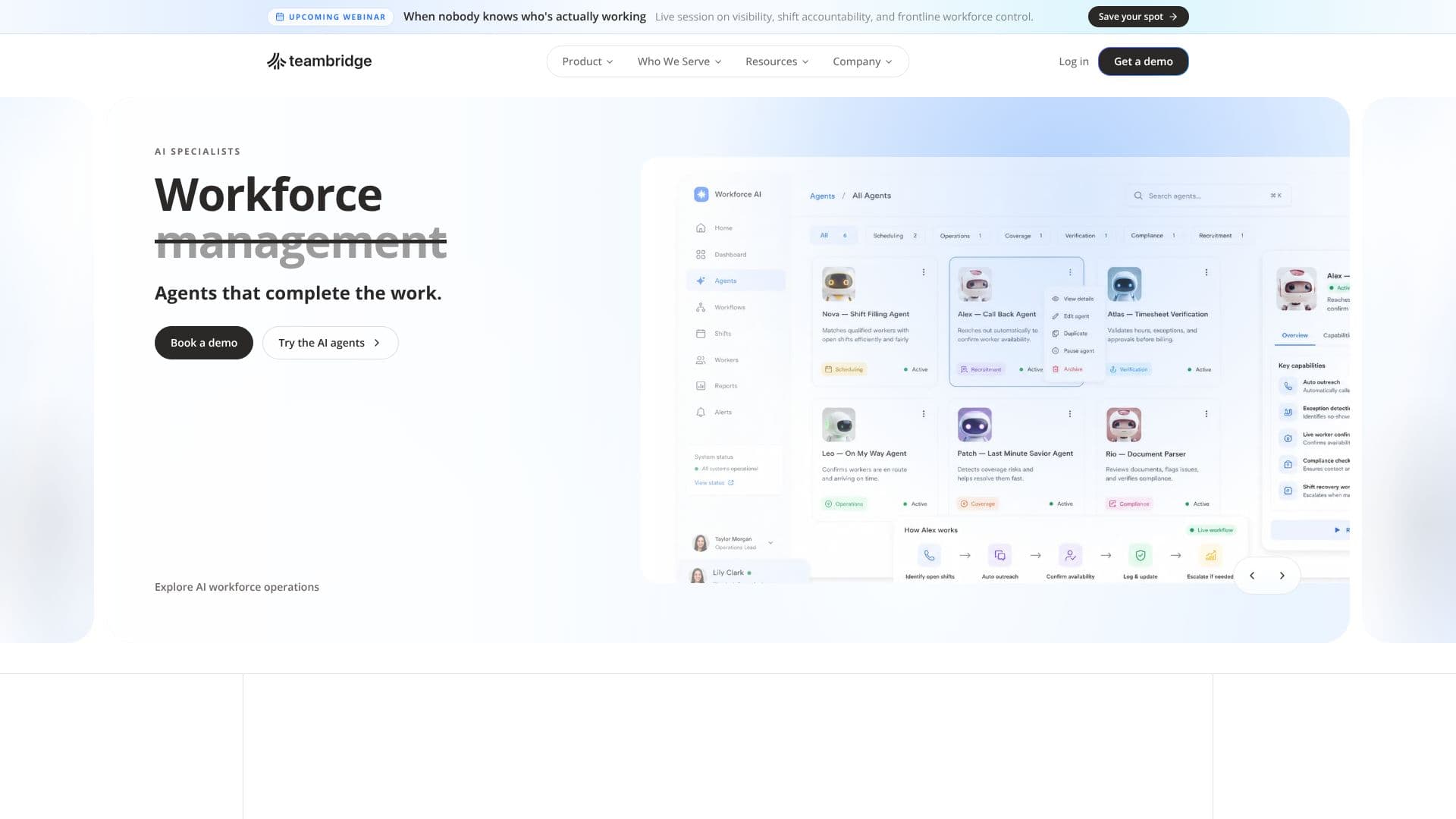
Task: Open options menu on Atlas agent card
Action: 1206,272
